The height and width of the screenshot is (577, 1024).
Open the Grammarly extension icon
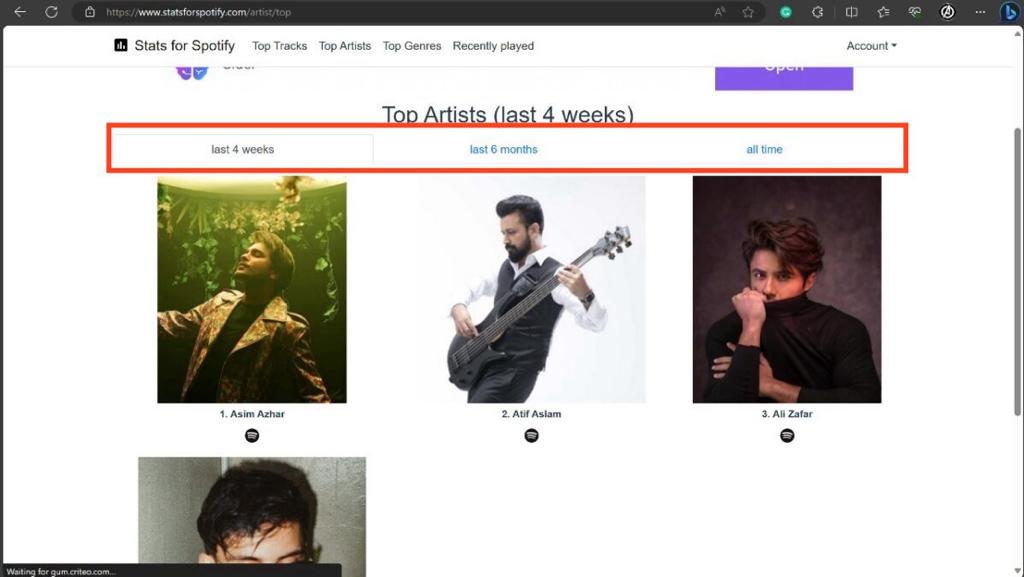pyautogui.click(x=786, y=12)
